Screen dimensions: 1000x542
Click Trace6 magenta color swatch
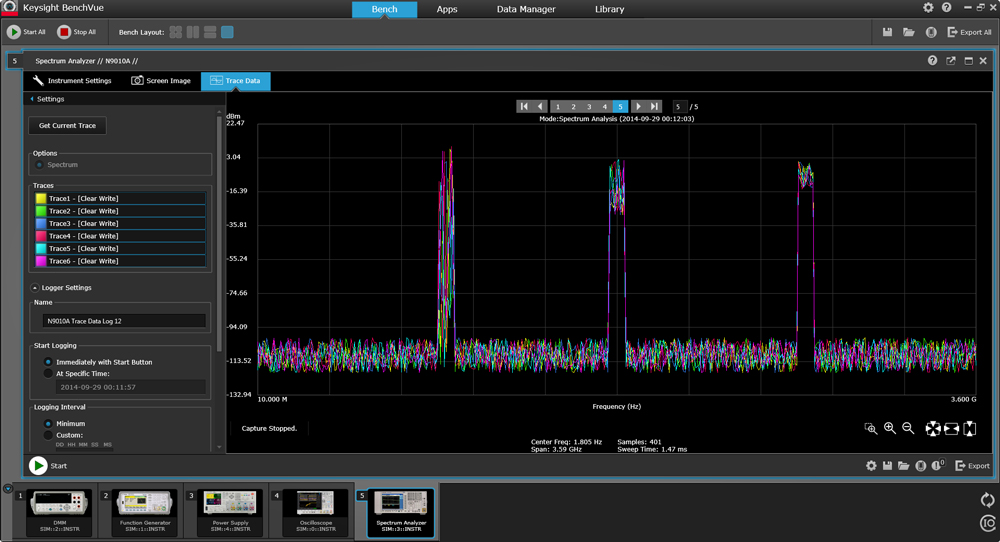[x=41, y=261]
